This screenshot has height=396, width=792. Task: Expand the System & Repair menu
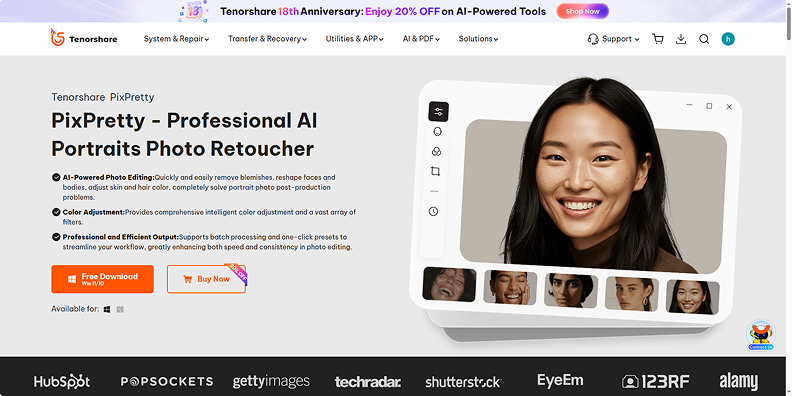176,39
